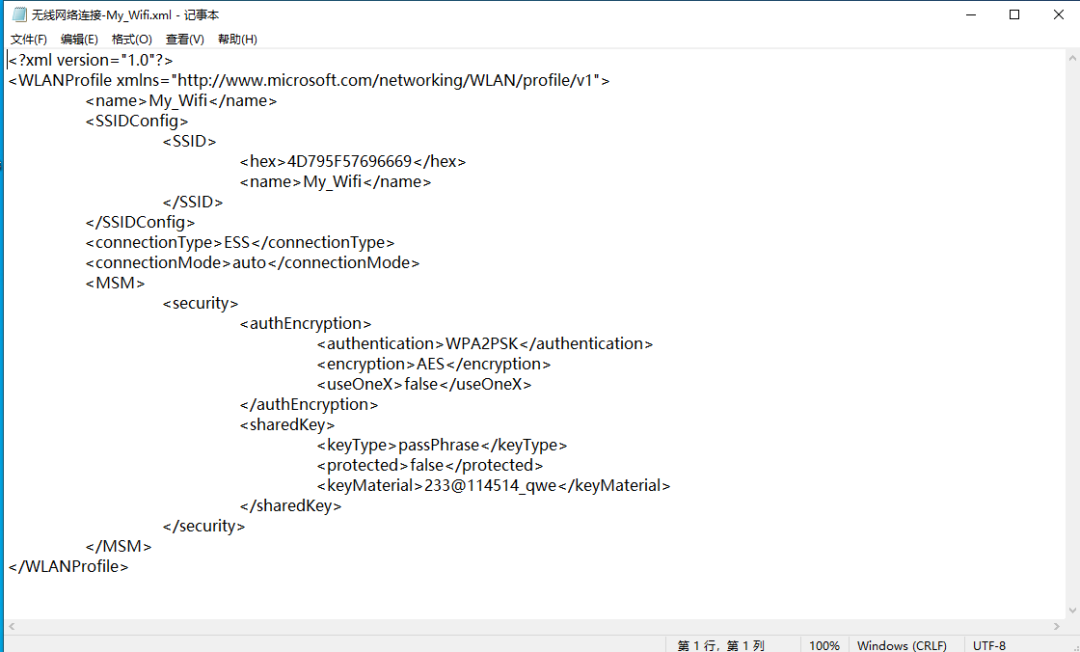Click the closing /SSIDConfig tag

point(141,222)
